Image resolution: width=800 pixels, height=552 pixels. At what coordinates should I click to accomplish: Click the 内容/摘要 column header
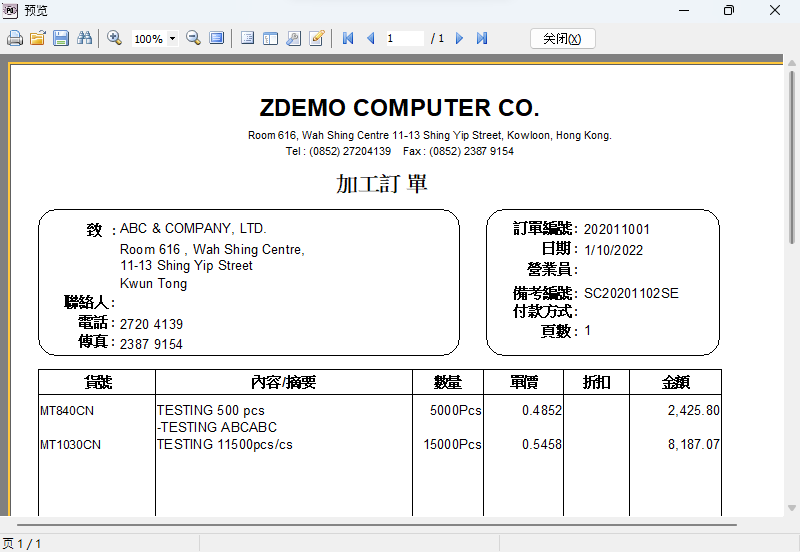284,382
